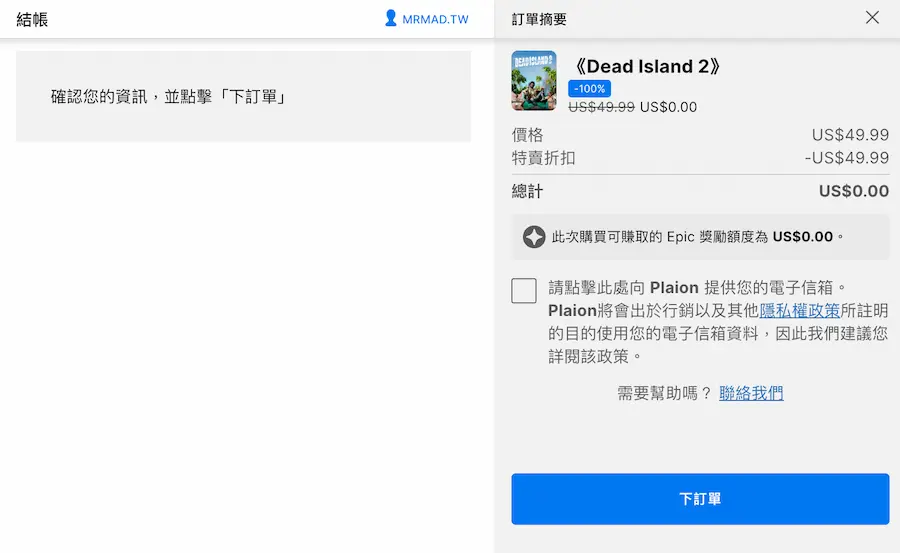
Task: Open the 隱私權政策 privacy policy link
Action: coord(799,310)
